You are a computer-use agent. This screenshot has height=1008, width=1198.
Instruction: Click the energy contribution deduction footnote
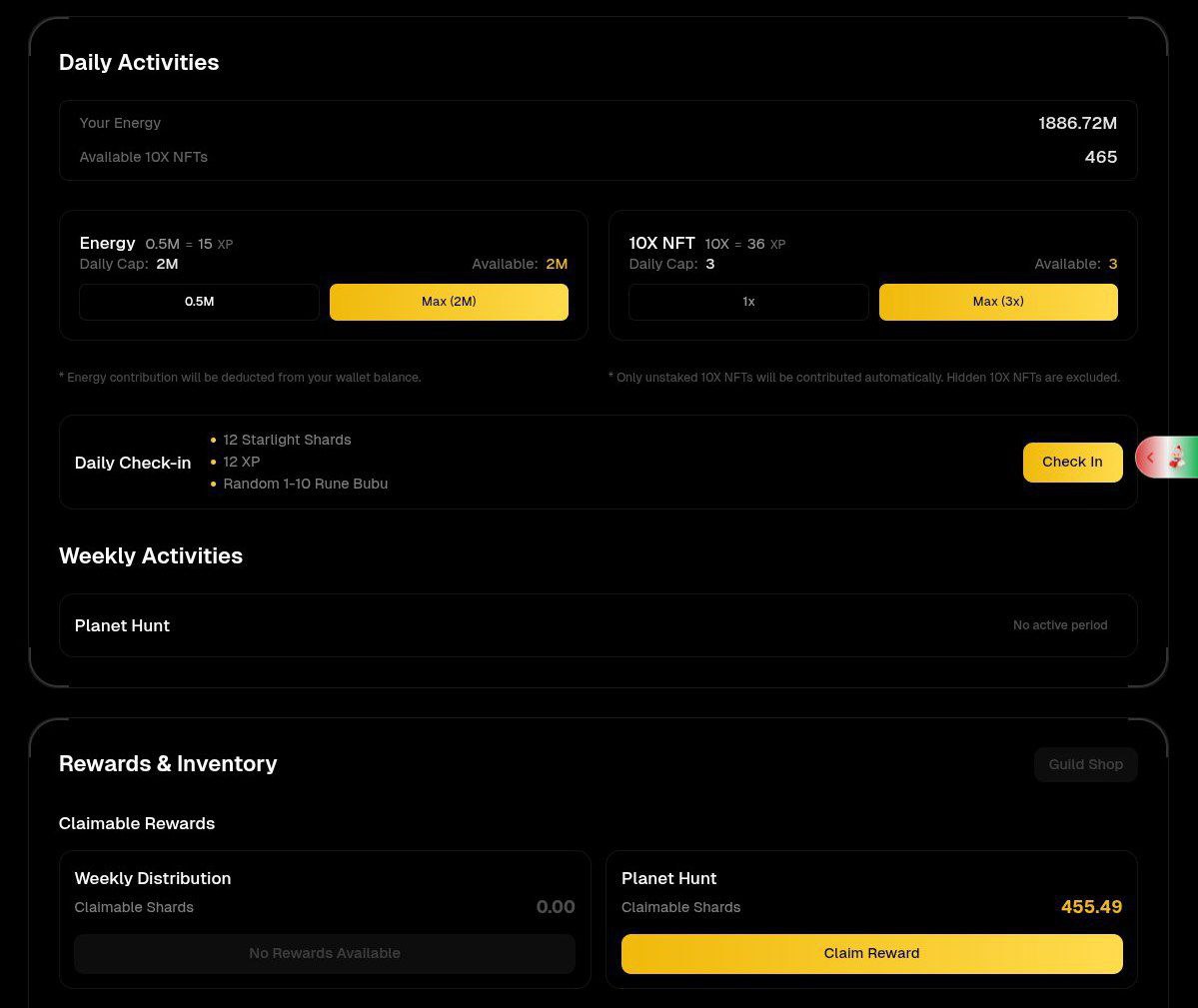coord(240,378)
